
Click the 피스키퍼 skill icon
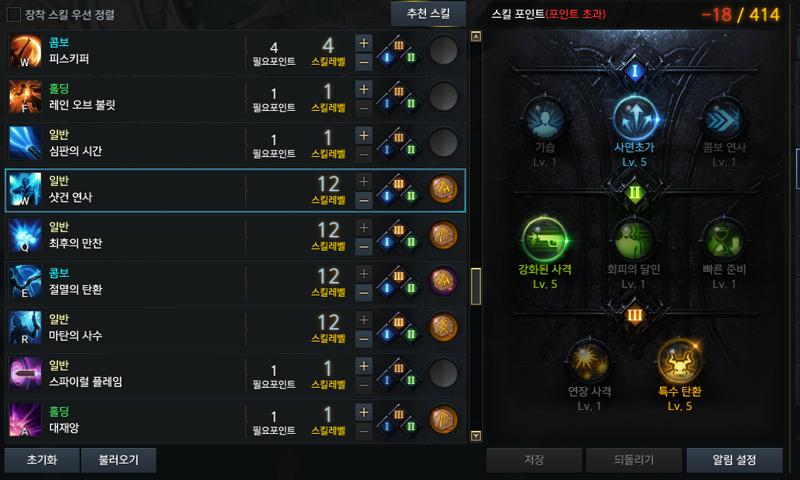tap(25, 51)
